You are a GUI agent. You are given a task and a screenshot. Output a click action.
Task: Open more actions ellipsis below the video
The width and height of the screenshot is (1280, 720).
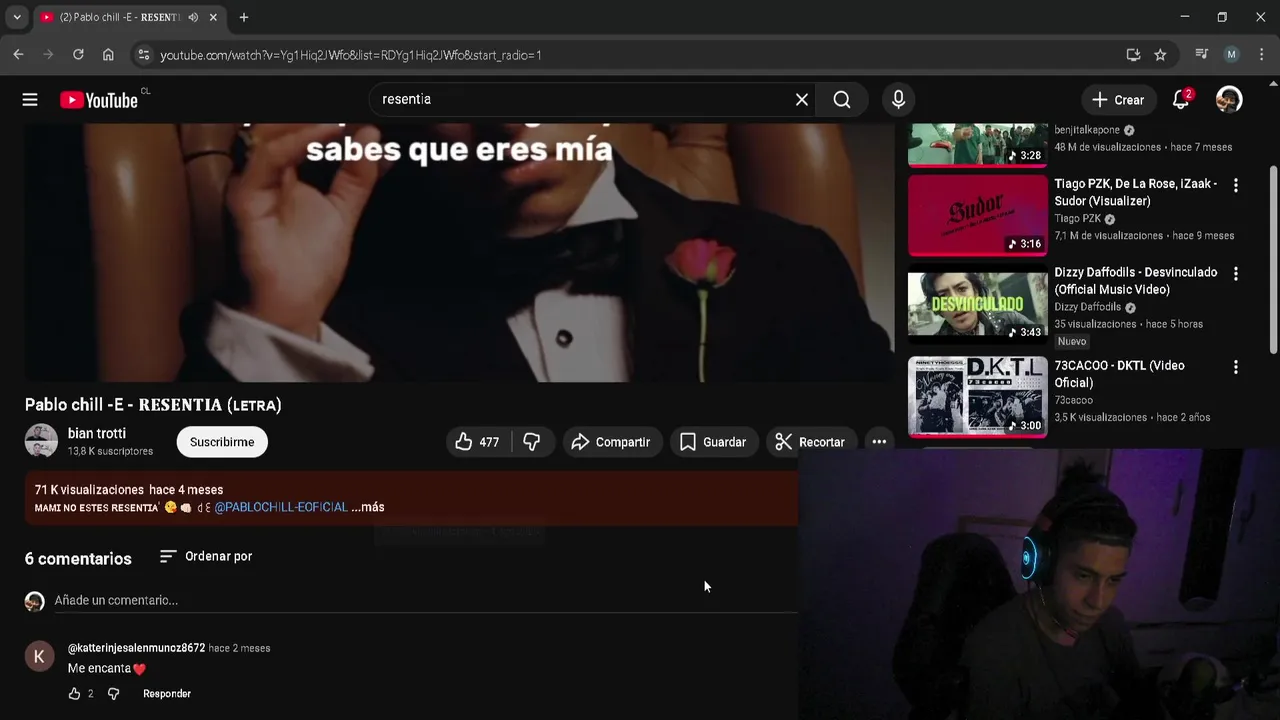click(x=879, y=442)
